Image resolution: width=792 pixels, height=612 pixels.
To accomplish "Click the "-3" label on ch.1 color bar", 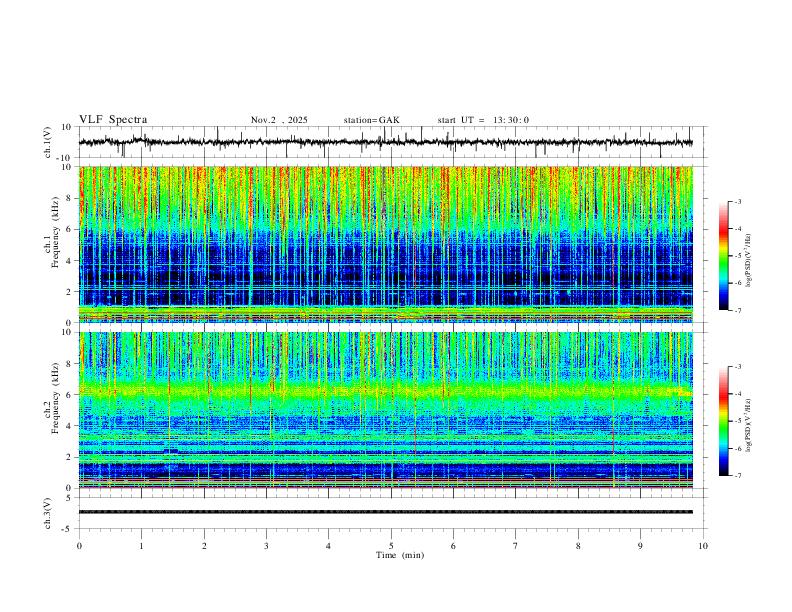I will point(738,201).
